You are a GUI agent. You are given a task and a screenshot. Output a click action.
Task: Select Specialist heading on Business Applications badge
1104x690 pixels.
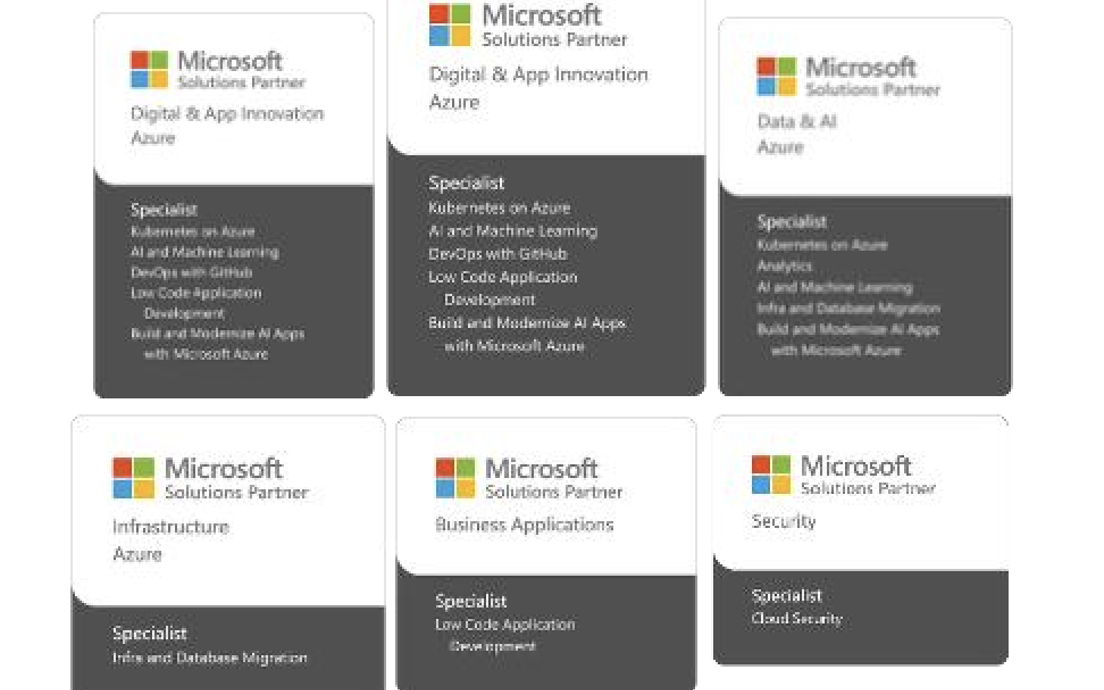[470, 601]
